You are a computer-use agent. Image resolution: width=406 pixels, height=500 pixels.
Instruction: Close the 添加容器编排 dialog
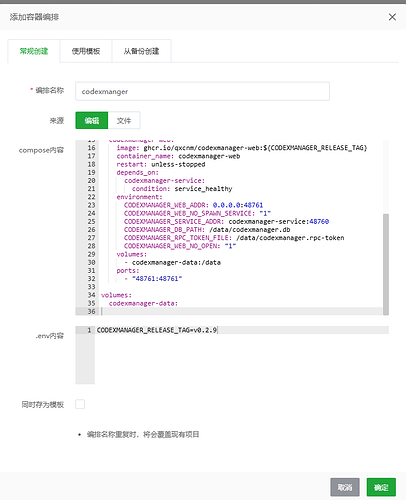coord(392,17)
